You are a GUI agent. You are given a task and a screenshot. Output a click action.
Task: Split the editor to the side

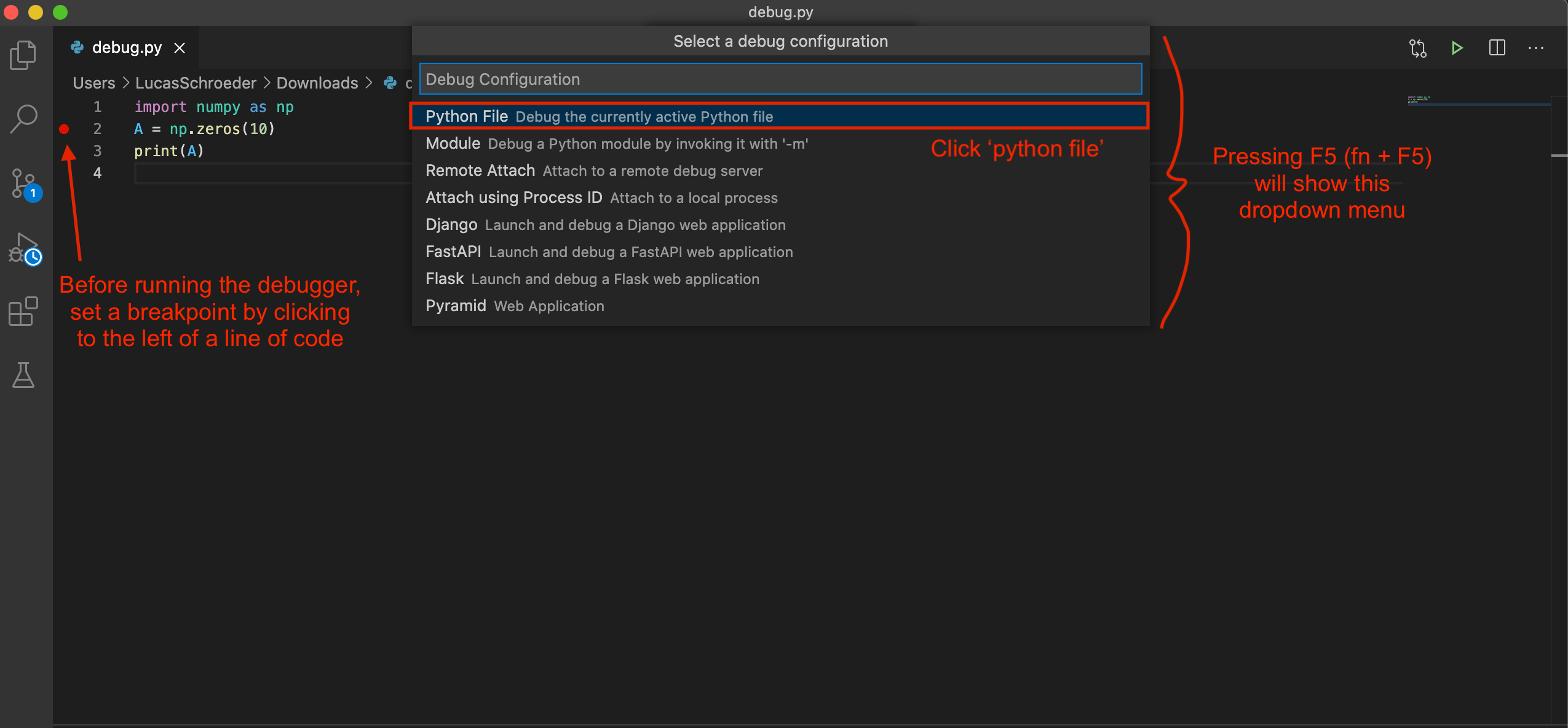(1497, 48)
